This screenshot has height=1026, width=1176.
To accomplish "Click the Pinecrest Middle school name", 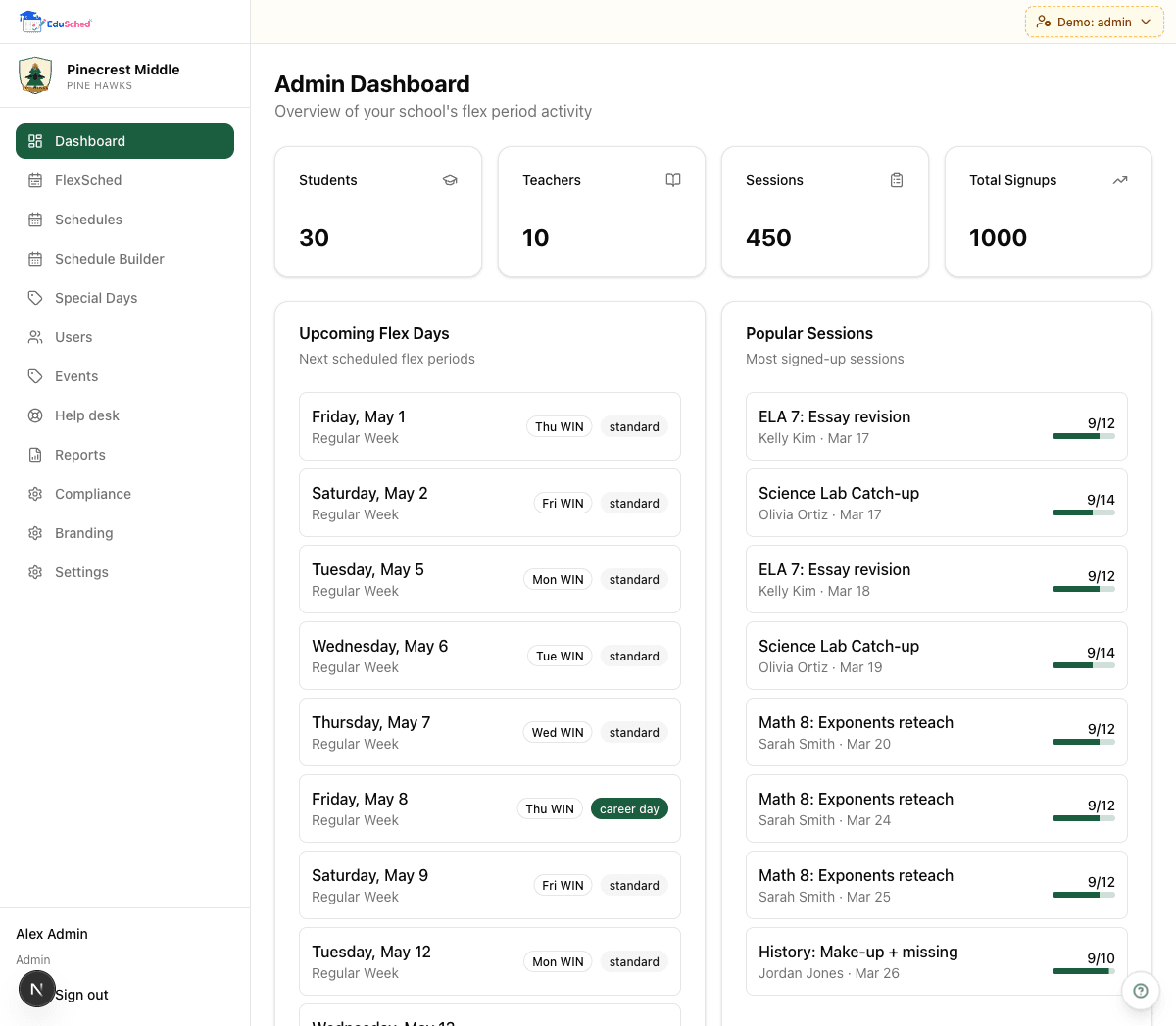I will click(x=123, y=70).
